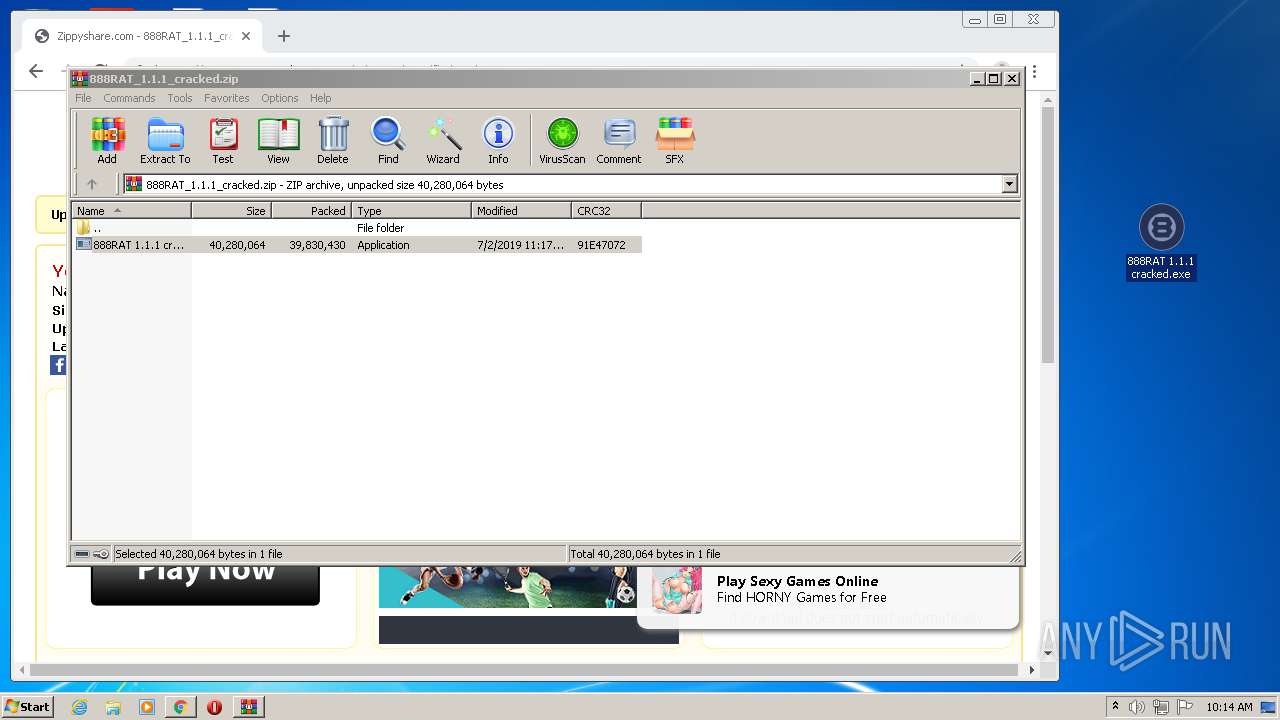Open the View file icon
The image size is (1280, 720).
coord(278,140)
